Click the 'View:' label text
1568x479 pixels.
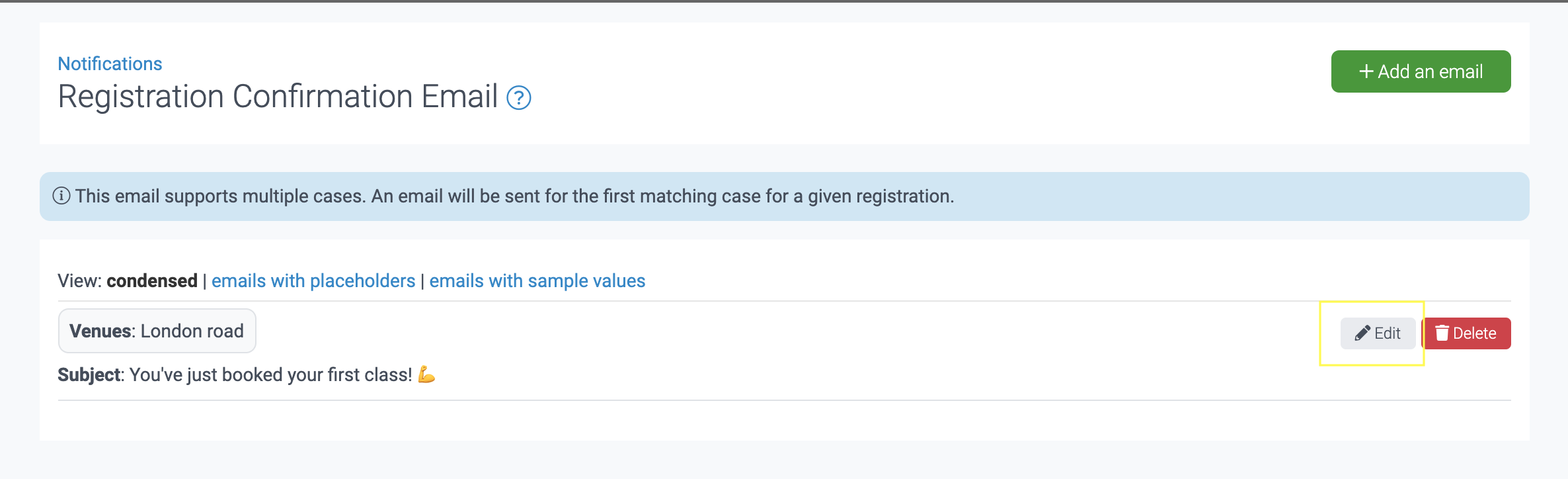(x=79, y=281)
